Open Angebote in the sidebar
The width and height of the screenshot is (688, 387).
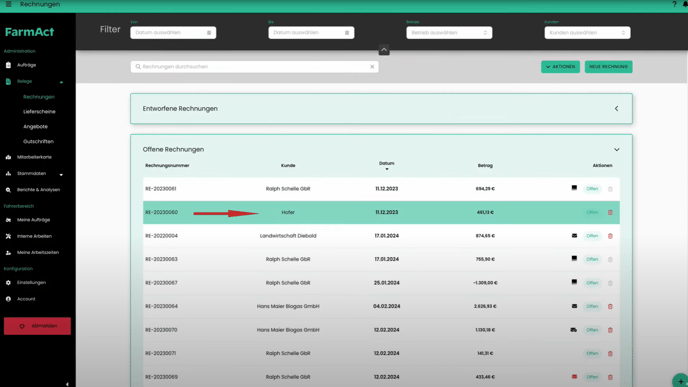click(35, 127)
